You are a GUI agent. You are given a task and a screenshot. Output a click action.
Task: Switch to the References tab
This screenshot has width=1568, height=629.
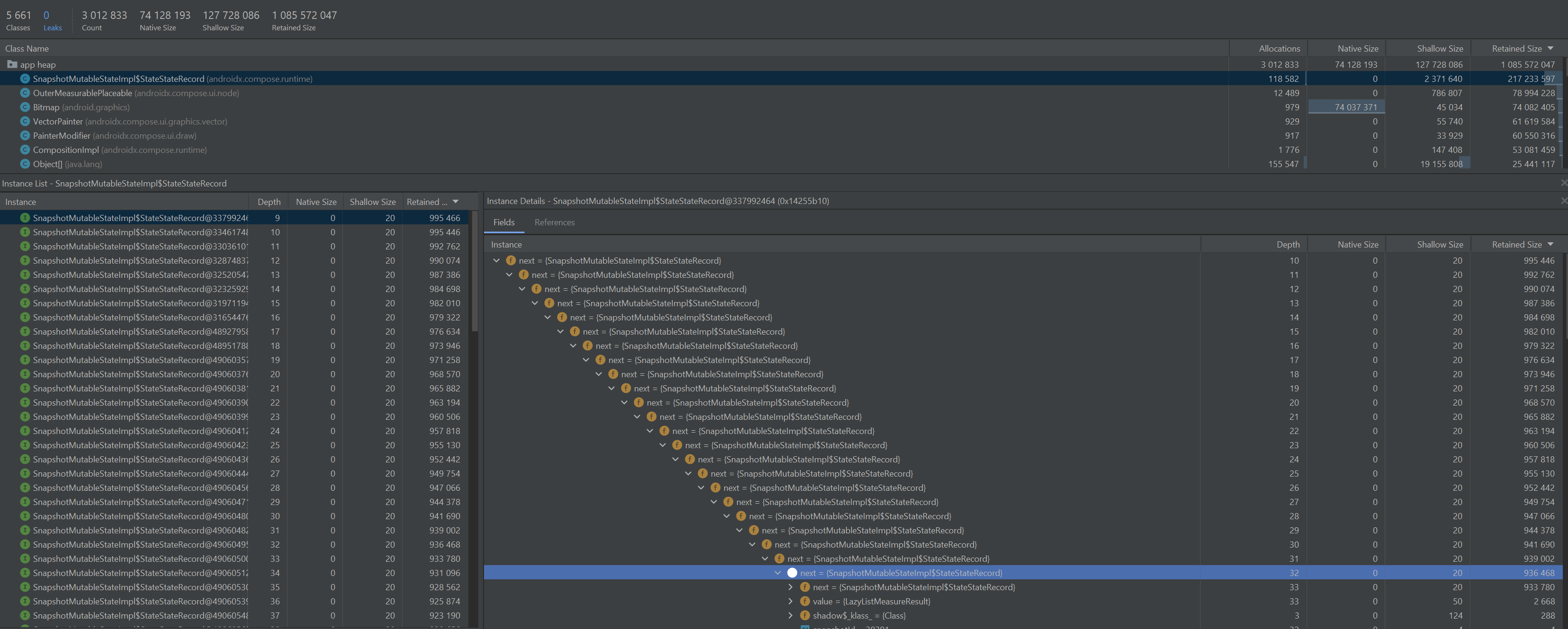(x=554, y=222)
